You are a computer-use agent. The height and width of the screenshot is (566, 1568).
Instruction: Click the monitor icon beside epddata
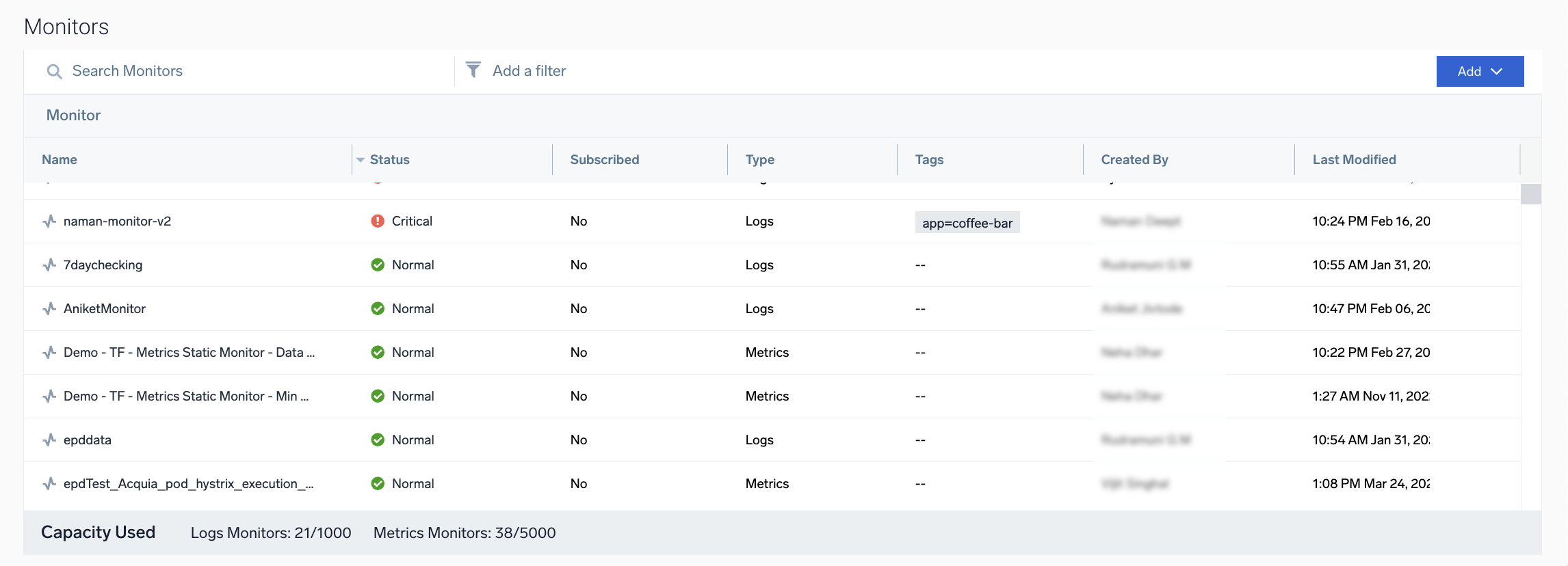pyautogui.click(x=49, y=440)
